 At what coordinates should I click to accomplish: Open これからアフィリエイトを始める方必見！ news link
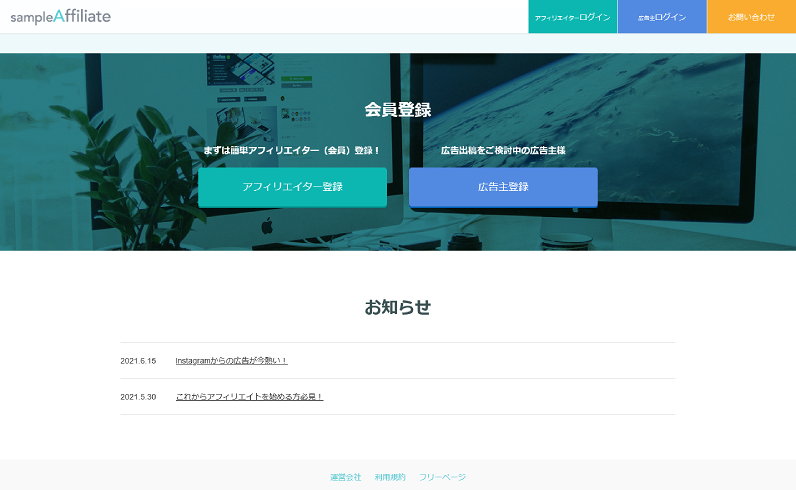tap(249, 397)
